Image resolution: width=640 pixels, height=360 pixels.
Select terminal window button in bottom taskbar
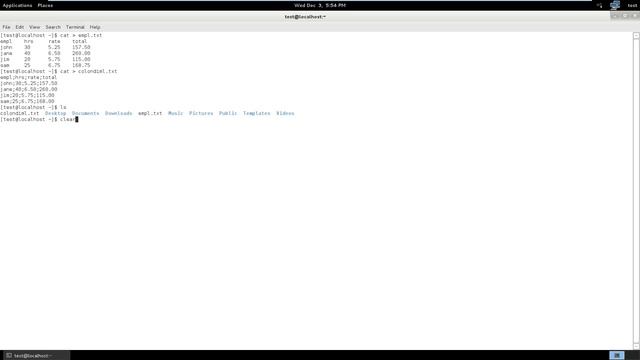tap(36, 356)
